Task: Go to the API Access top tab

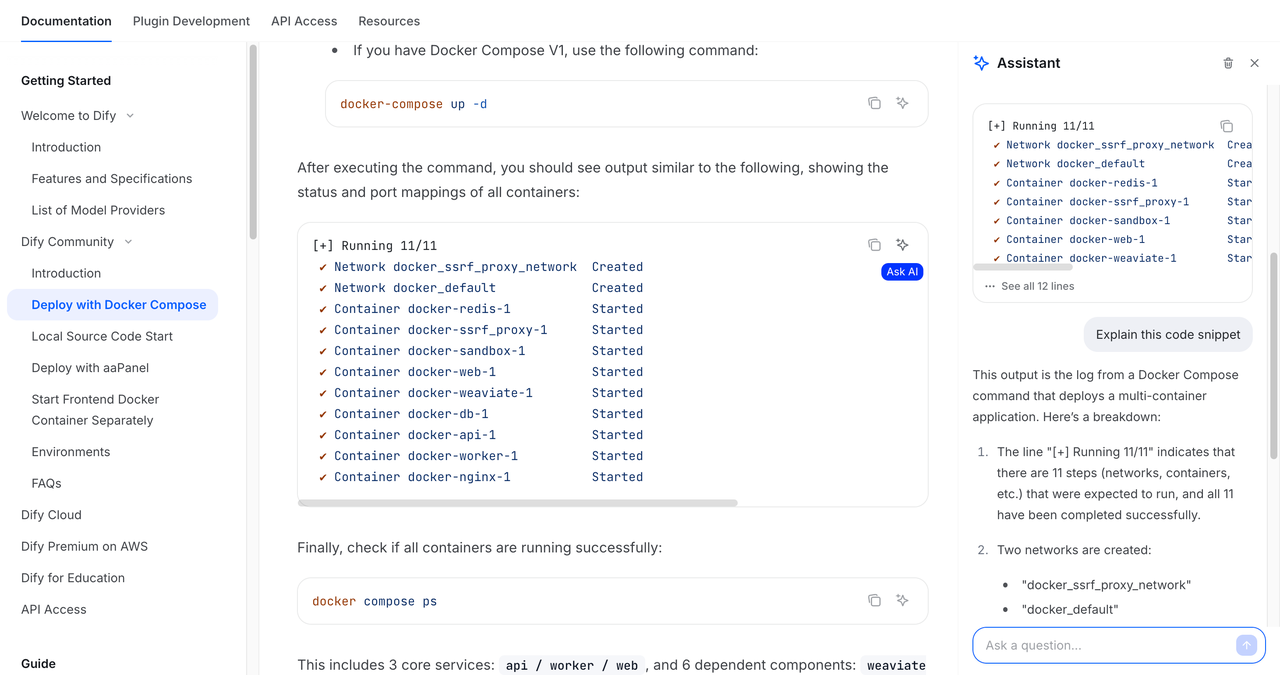Action: tap(304, 21)
